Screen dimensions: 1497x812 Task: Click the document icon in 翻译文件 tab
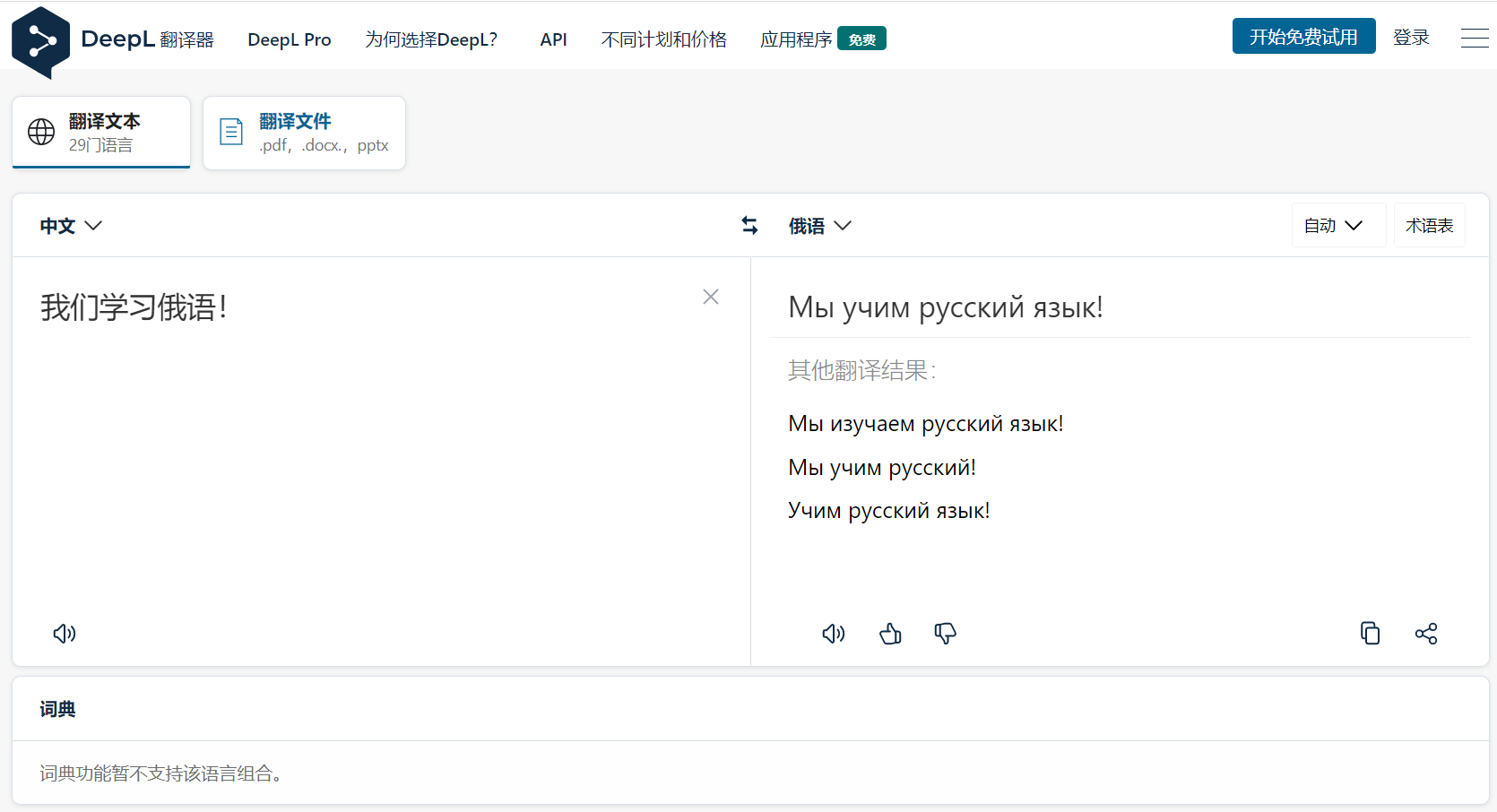point(231,132)
